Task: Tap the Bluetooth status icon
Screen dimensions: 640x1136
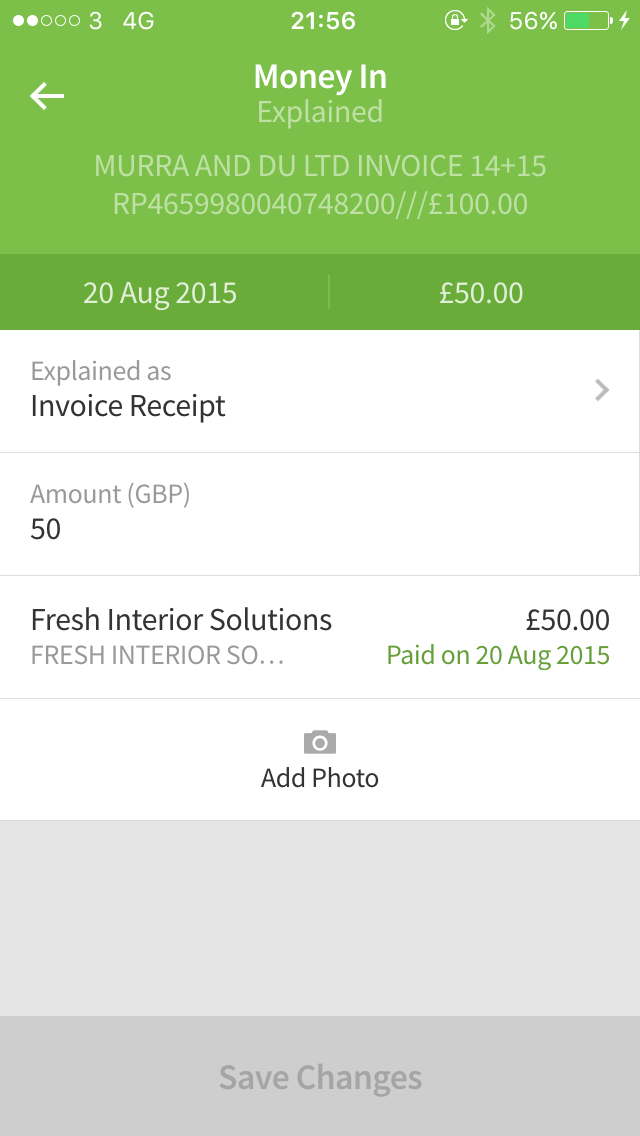Action: click(x=487, y=20)
